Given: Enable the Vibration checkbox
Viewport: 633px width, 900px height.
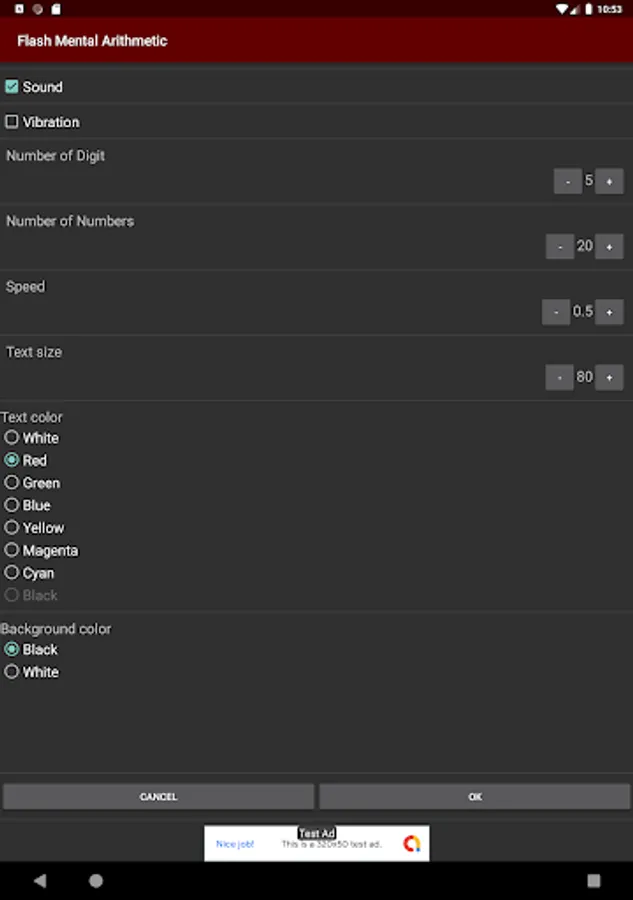Looking at the screenshot, I should [12, 122].
